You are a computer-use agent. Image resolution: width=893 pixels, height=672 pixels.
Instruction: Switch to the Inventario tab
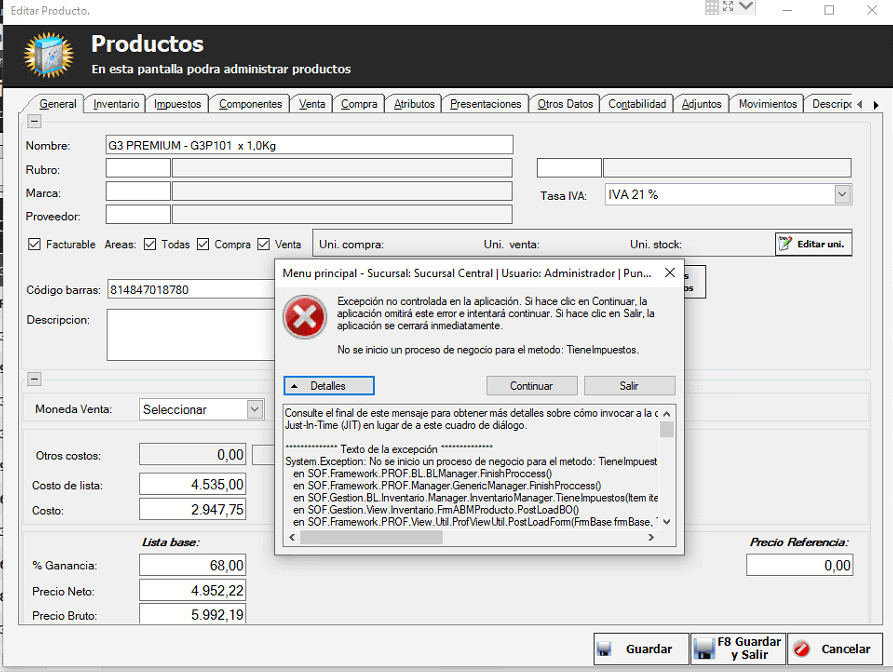116,104
